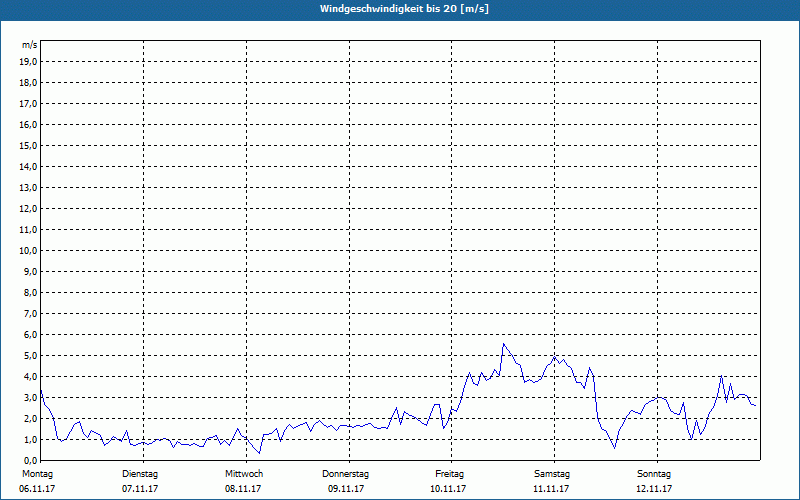Viewport: 800px width, 500px height.
Task: Select the "Sonntag" day label
Action: [x=654, y=474]
